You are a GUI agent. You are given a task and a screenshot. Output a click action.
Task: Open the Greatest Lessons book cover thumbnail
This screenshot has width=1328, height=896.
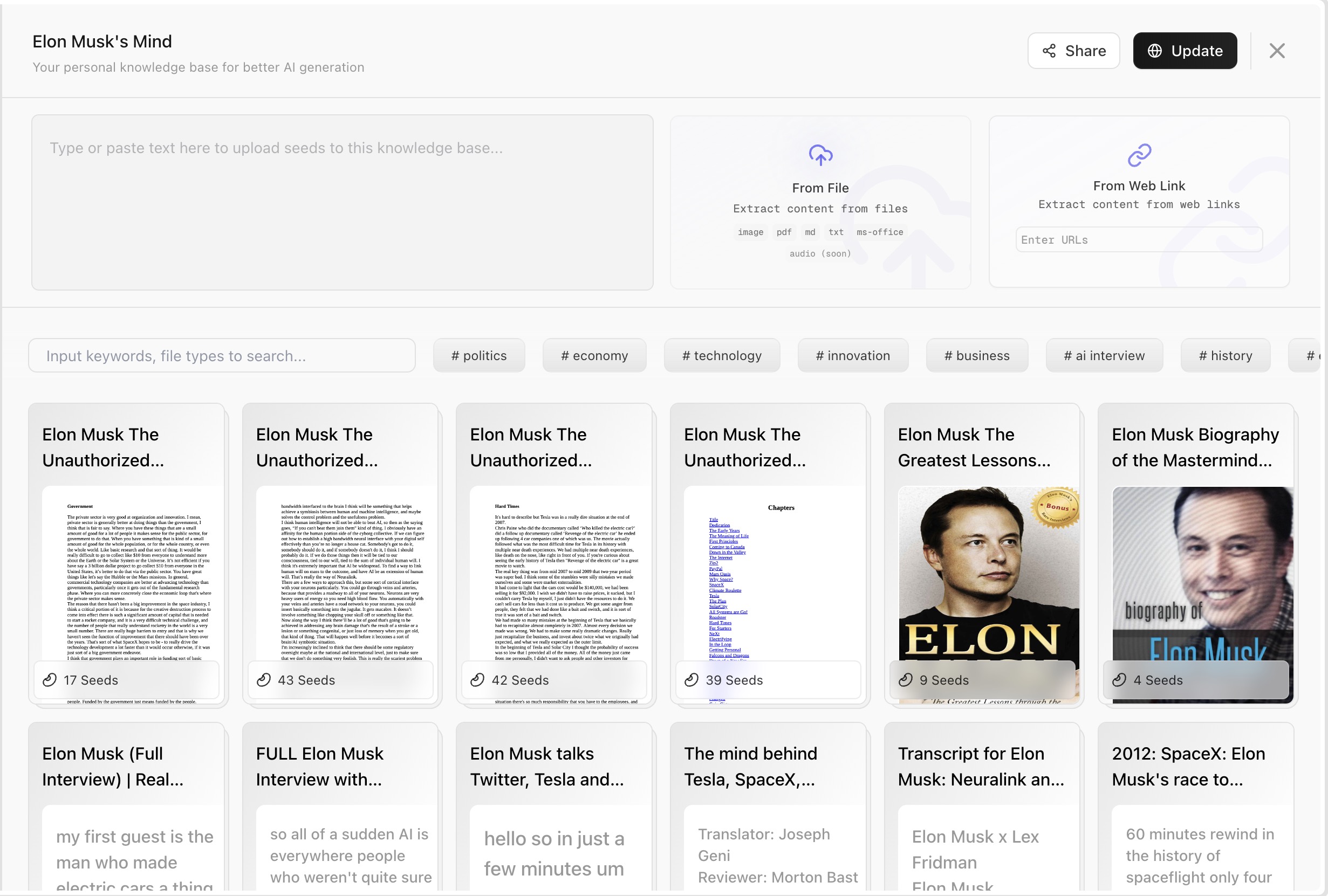coord(988,571)
